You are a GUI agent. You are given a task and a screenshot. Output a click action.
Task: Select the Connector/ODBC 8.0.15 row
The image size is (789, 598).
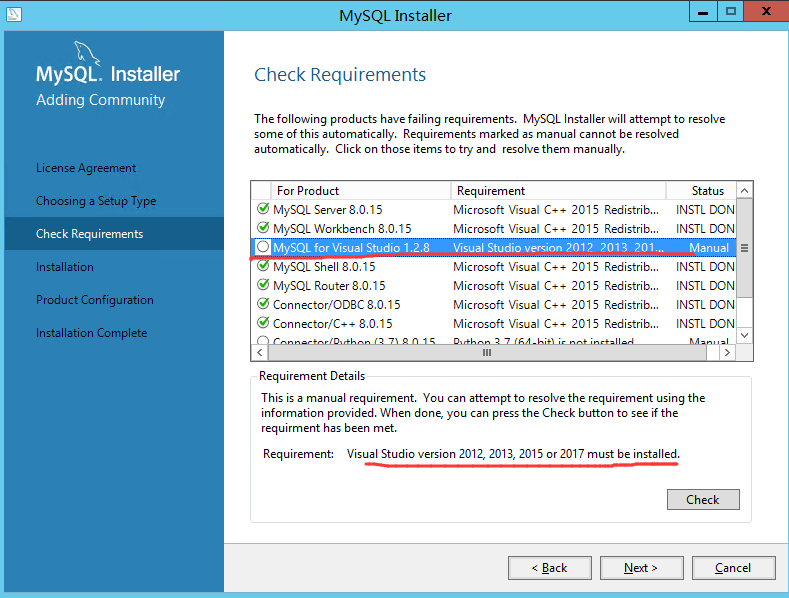(x=494, y=305)
